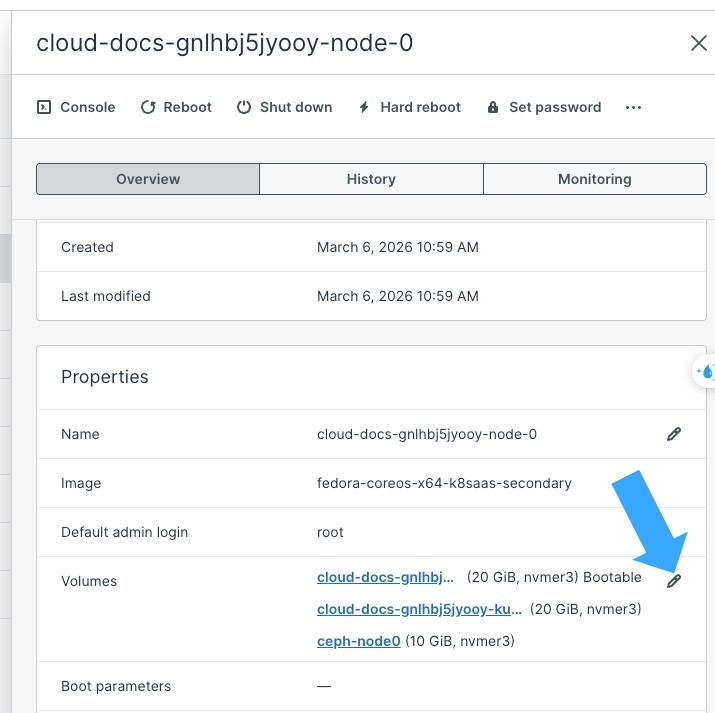This screenshot has height=713, width=715.
Task: Edit Volumes using the pencil icon
Action: pyautogui.click(x=674, y=581)
